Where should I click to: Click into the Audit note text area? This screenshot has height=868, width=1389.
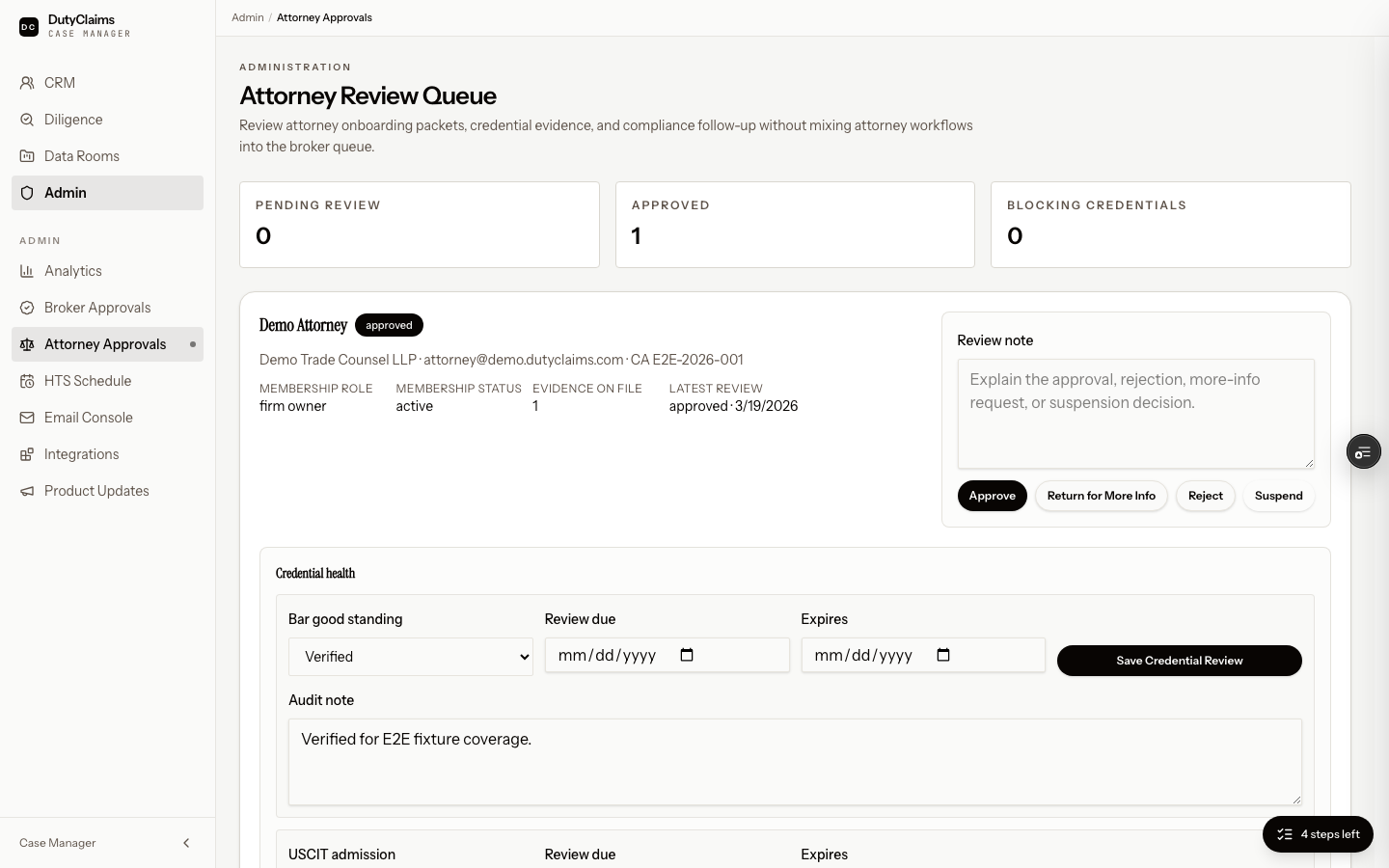pyautogui.click(x=795, y=762)
